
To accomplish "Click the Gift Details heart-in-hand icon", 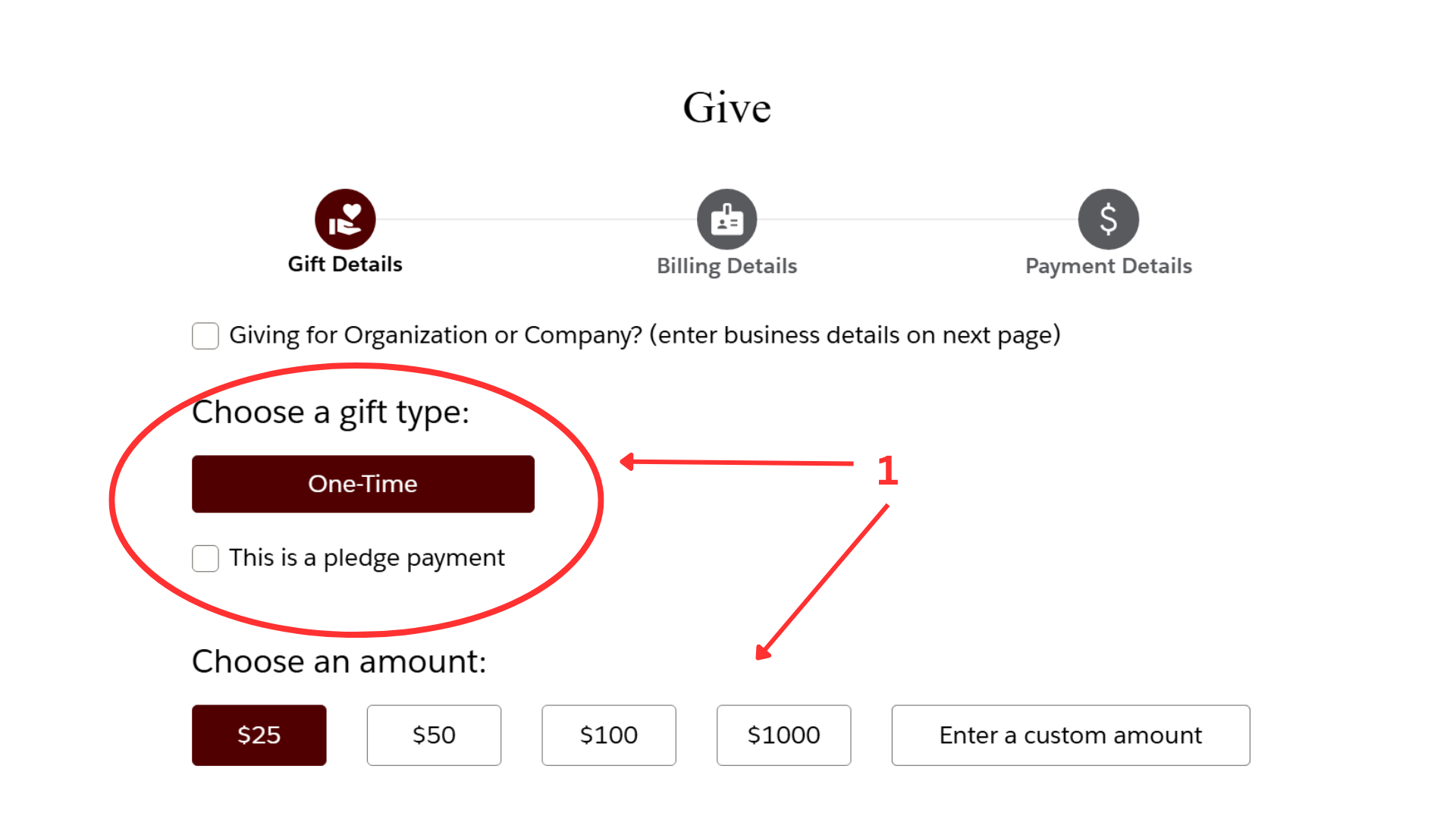I will [x=345, y=219].
